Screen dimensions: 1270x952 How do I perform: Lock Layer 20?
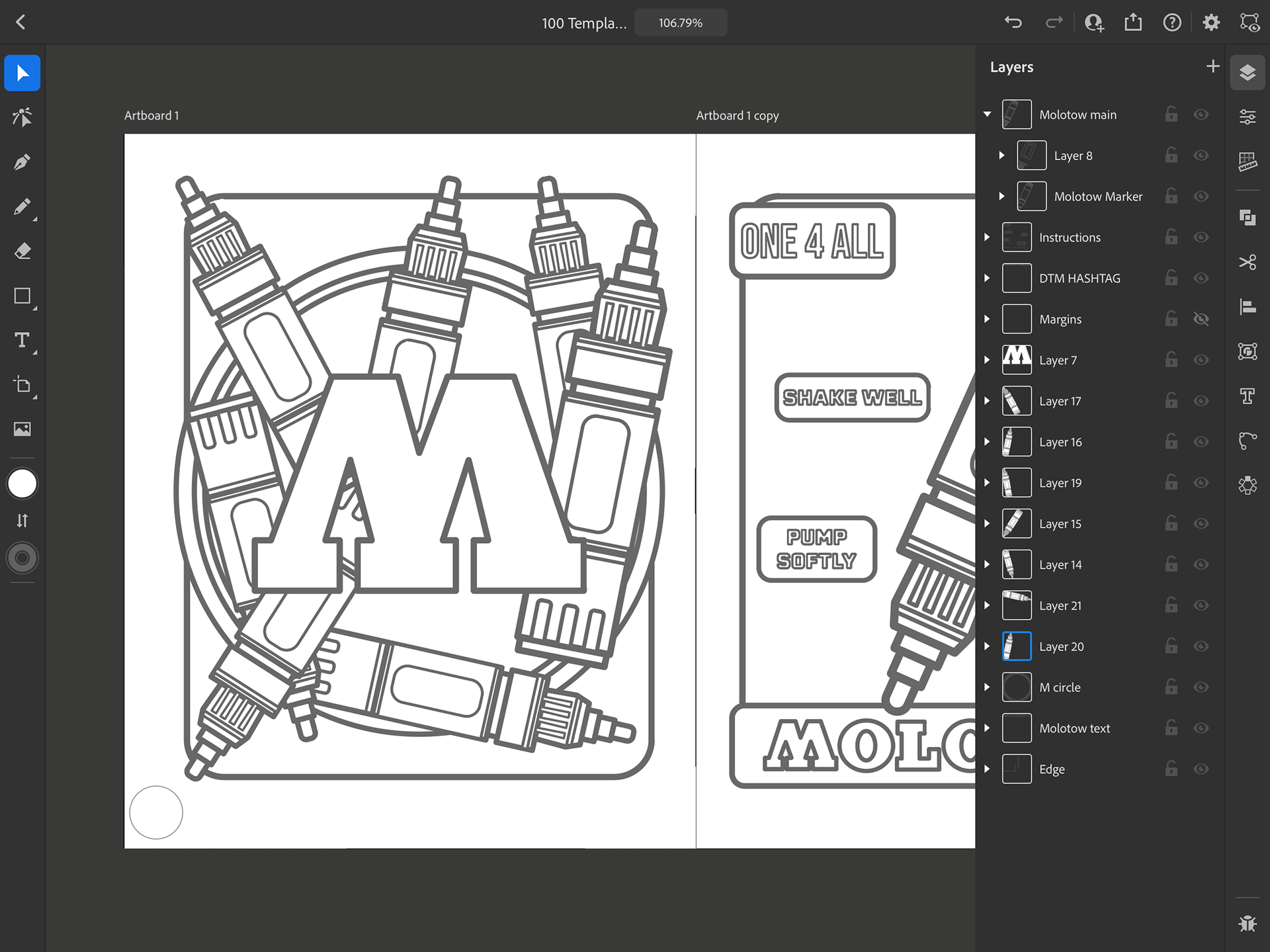click(x=1171, y=646)
